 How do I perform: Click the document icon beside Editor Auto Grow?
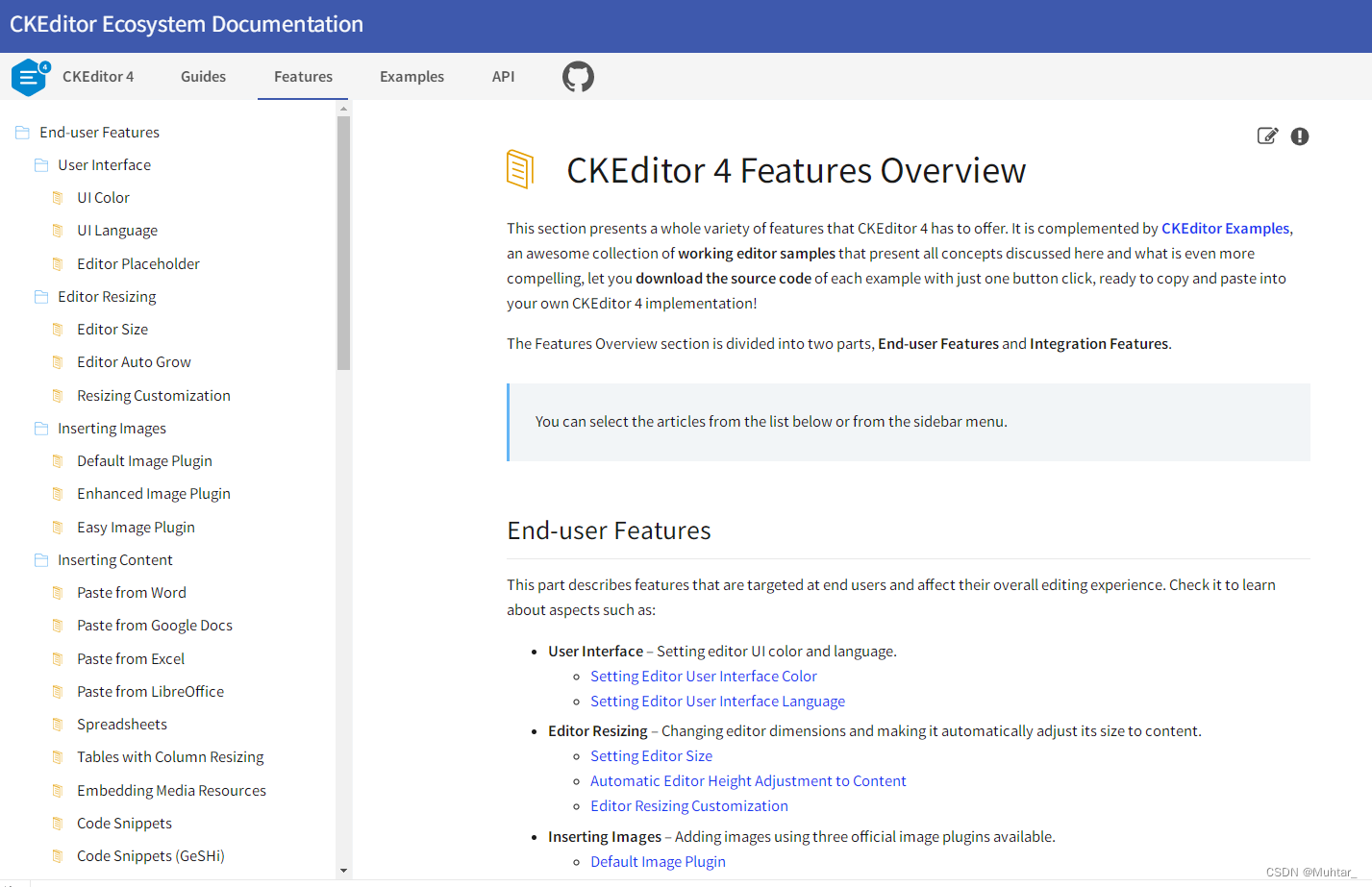58,362
